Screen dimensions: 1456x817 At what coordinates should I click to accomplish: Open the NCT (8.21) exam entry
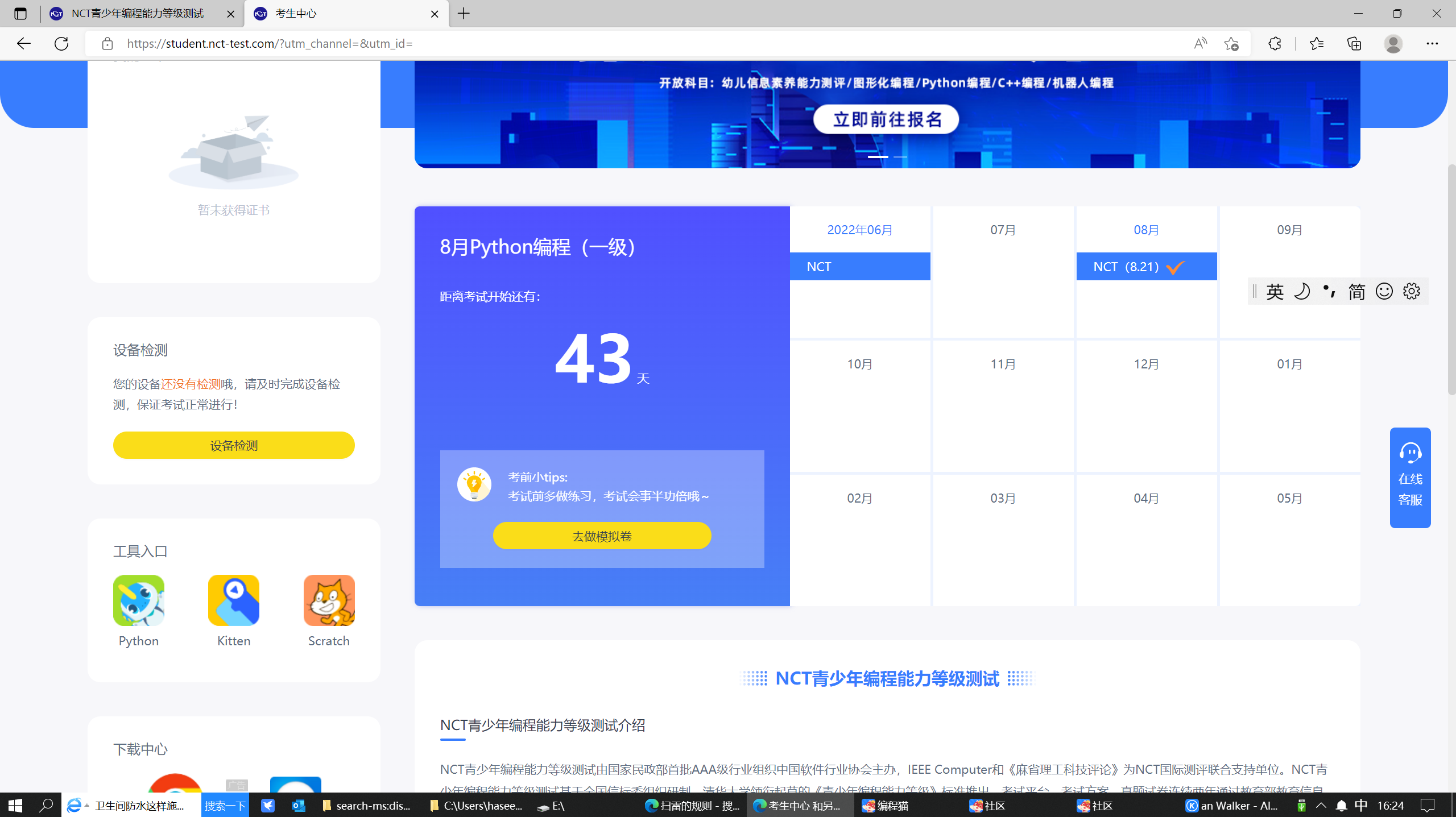coord(1147,266)
